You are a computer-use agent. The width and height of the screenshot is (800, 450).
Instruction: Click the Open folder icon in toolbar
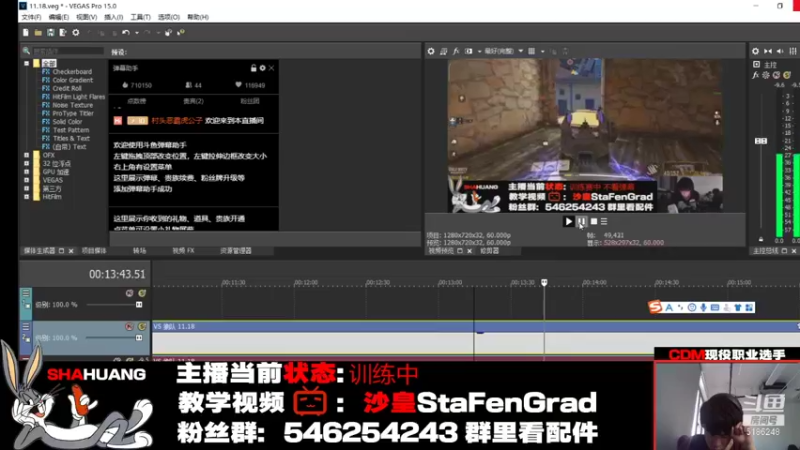[x=38, y=33]
